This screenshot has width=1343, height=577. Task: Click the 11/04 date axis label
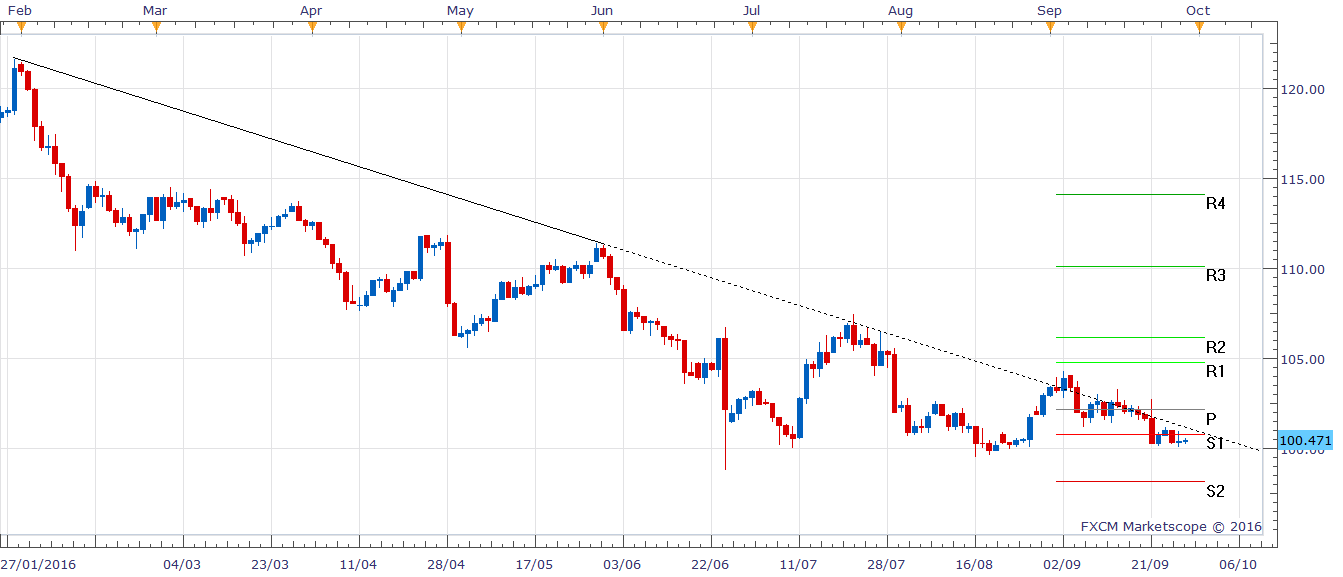coord(358,564)
